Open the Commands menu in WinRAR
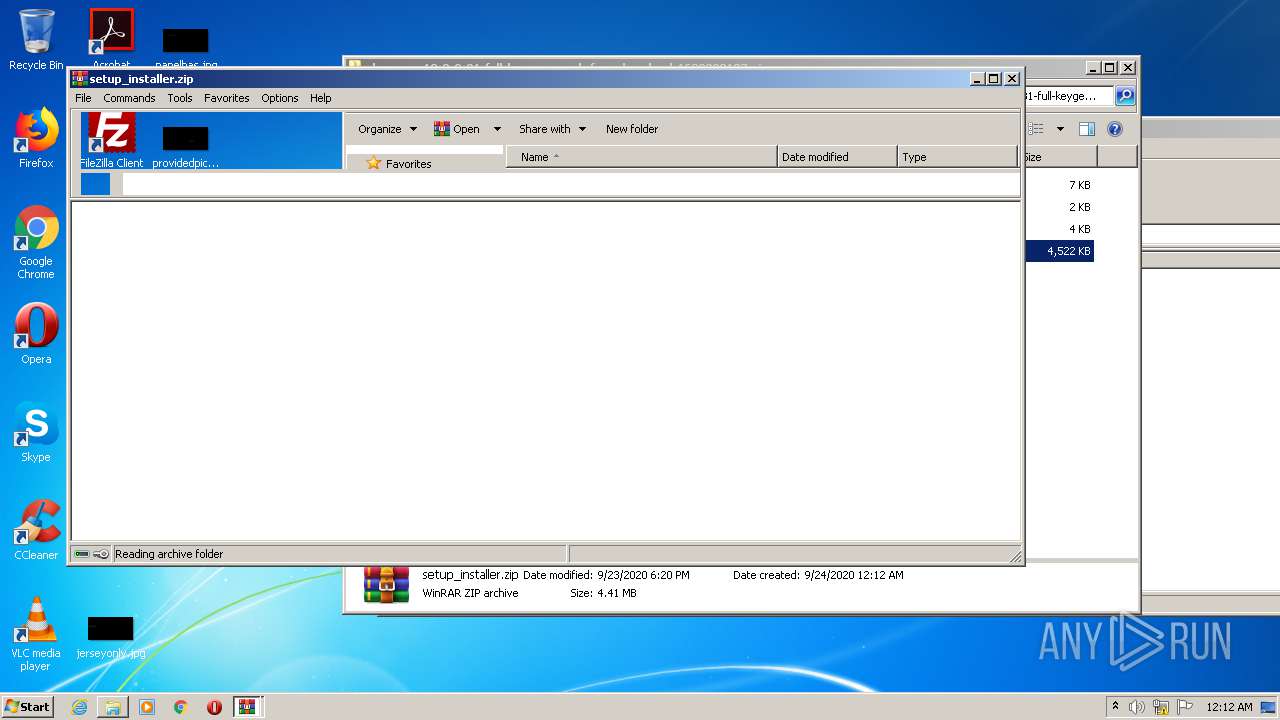1280x720 pixels. coord(129,98)
